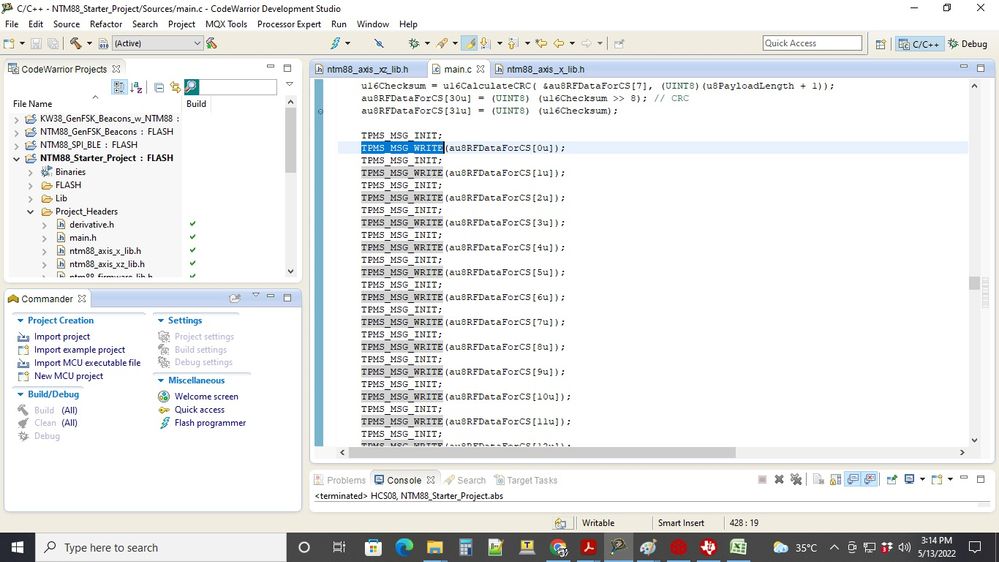The height and width of the screenshot is (562, 999).
Task: Open the Refactor menu
Action: (x=106, y=24)
